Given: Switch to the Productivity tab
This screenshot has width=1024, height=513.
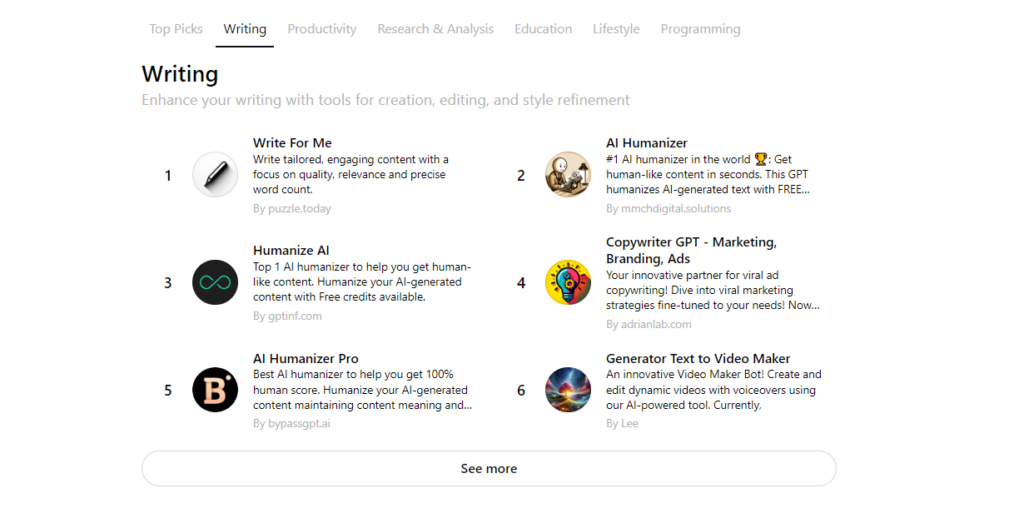Looking at the screenshot, I should (x=322, y=29).
